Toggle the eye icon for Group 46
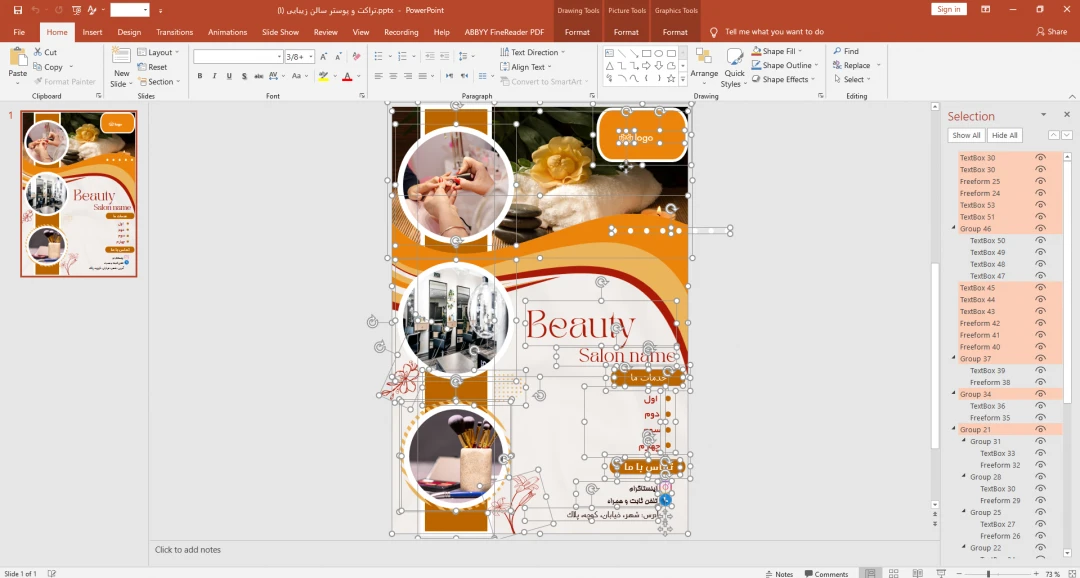 (x=1040, y=229)
